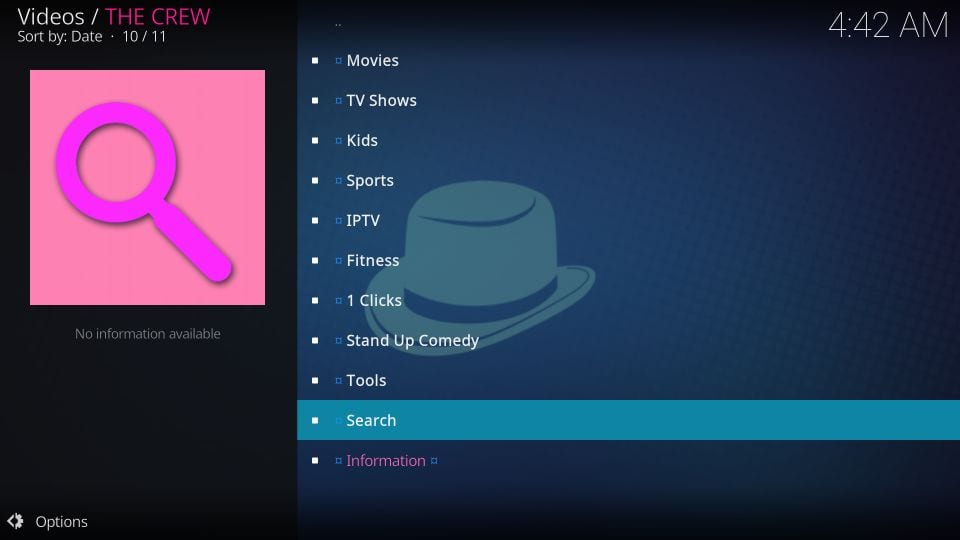Open the Sports section

(x=628, y=180)
